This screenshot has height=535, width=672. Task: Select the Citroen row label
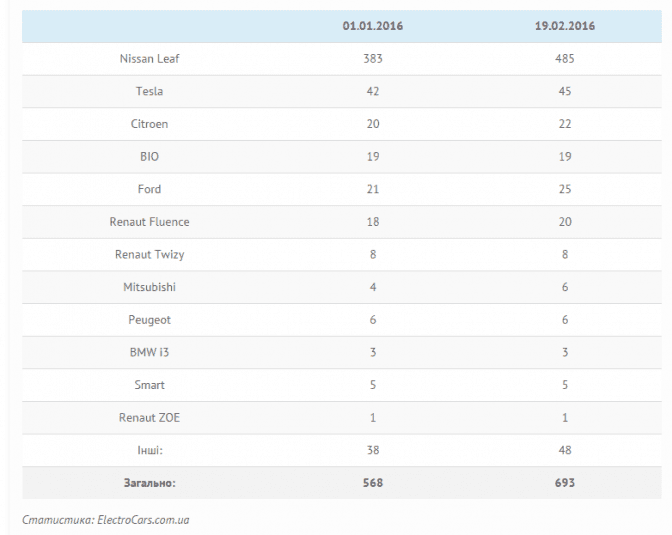[149, 124]
